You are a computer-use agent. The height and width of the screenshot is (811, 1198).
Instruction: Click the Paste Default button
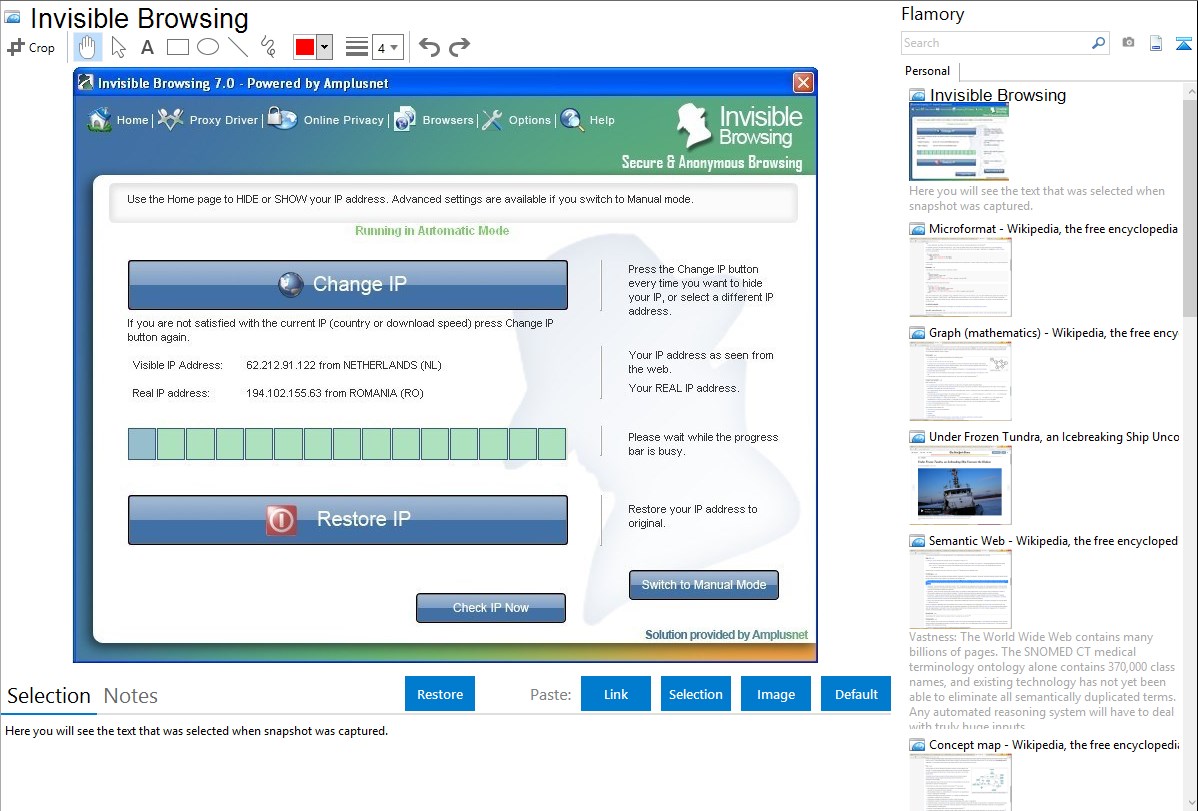coord(856,694)
